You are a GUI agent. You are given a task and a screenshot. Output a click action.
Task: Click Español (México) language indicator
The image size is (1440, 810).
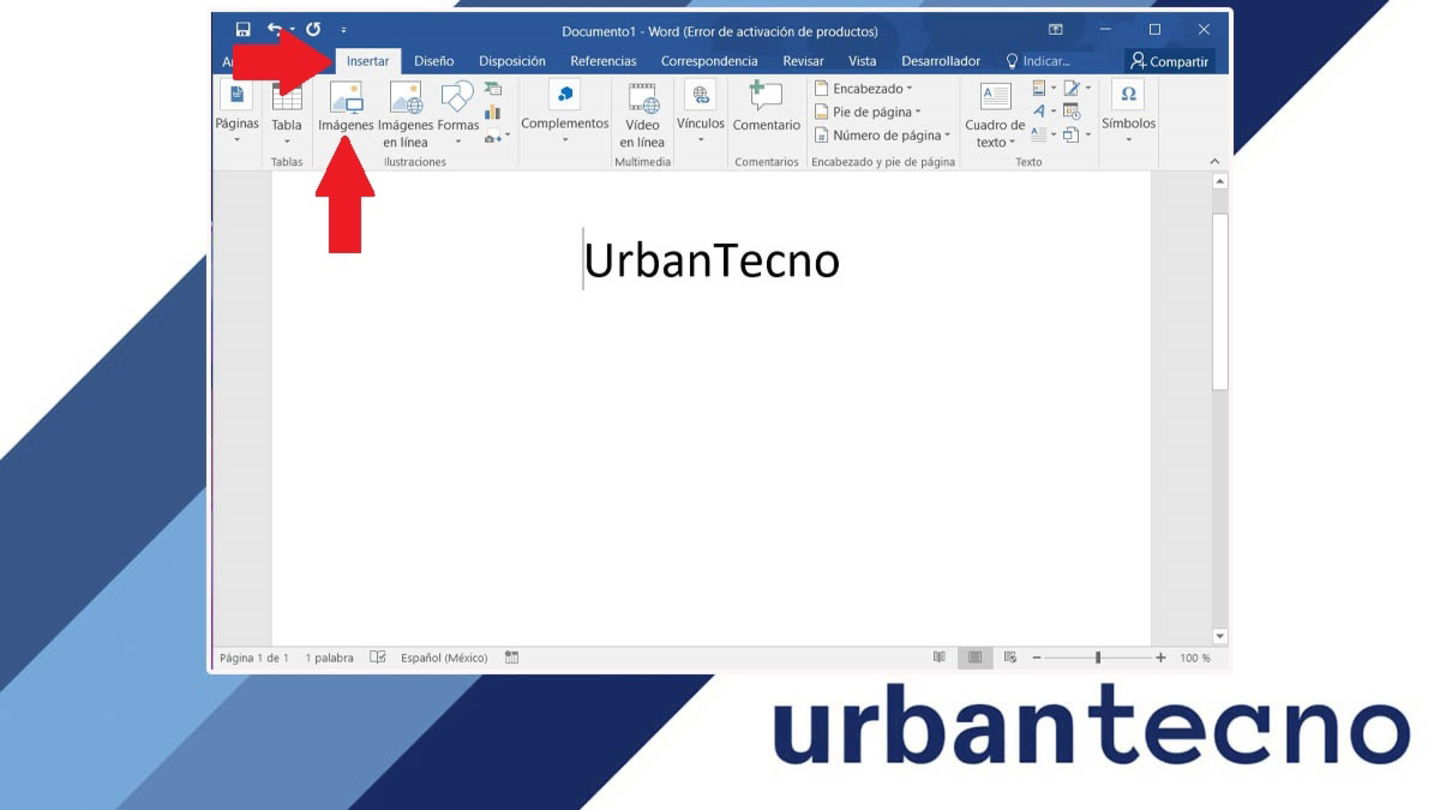444,658
